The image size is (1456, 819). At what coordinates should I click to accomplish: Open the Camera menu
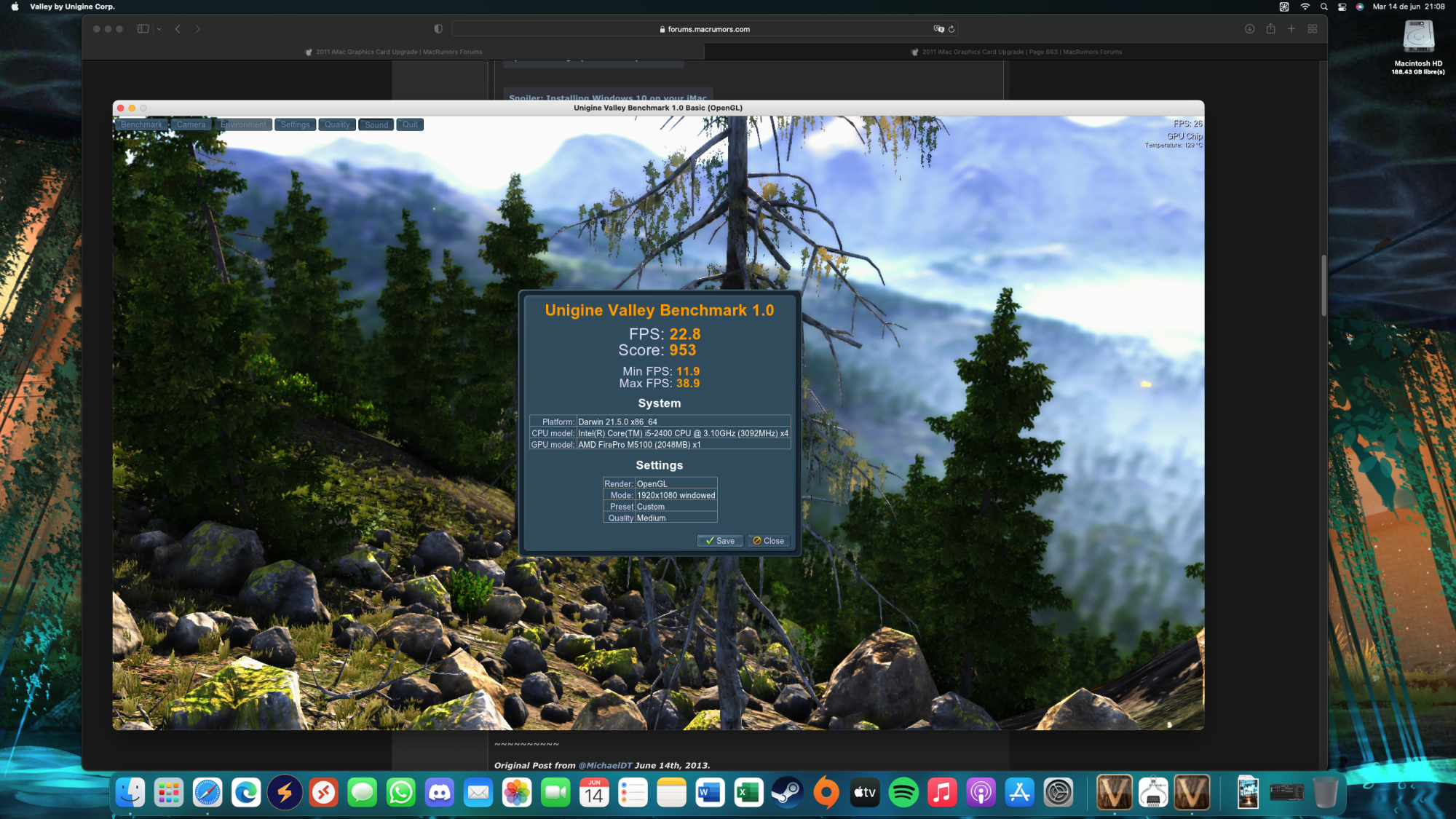point(191,124)
